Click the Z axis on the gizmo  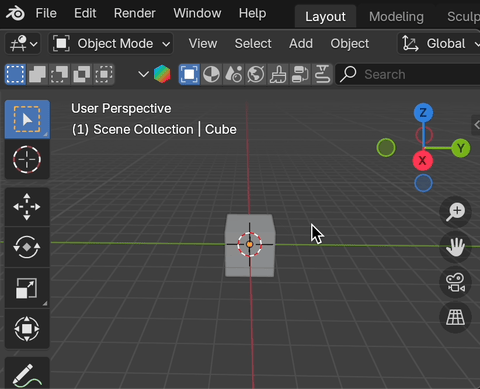coord(423,113)
